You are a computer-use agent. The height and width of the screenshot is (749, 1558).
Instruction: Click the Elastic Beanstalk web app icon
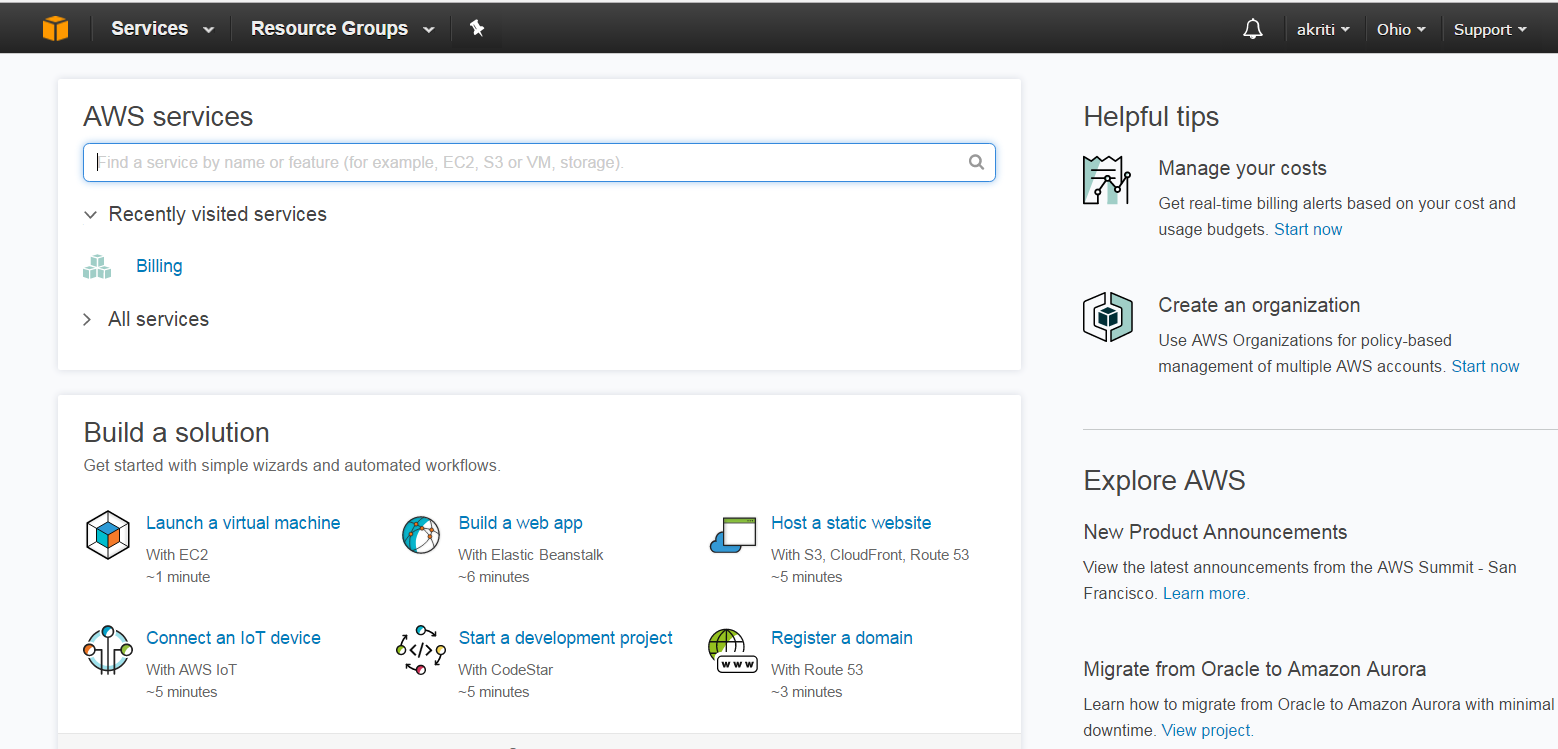[x=421, y=535]
